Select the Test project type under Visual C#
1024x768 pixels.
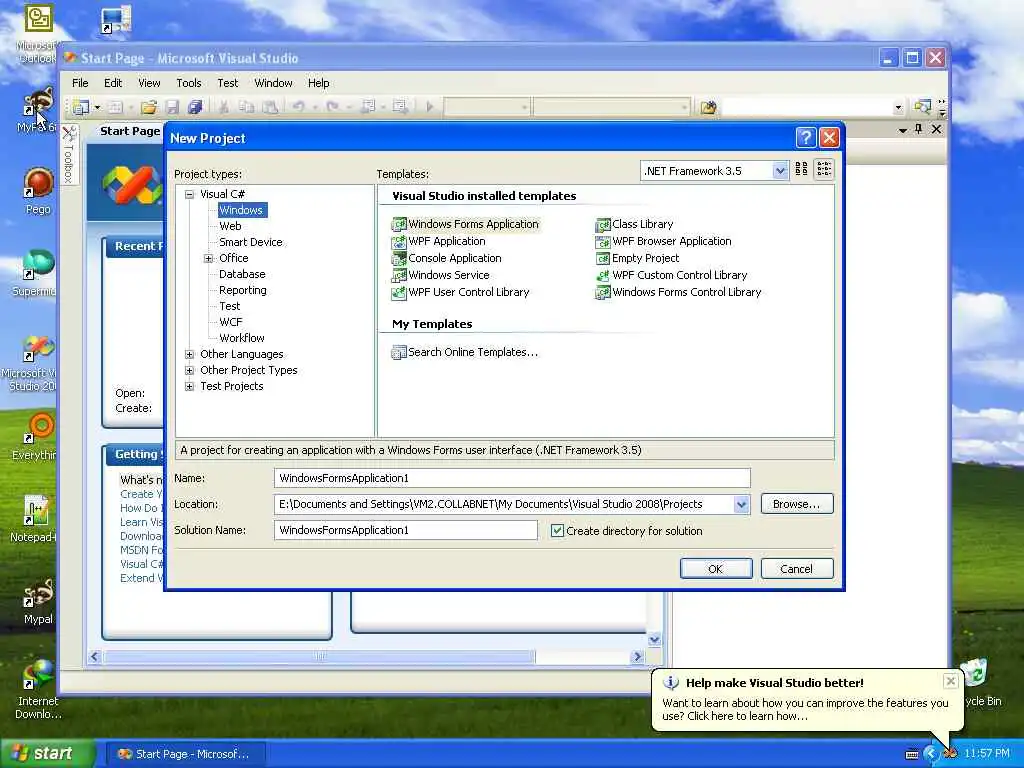coord(230,306)
